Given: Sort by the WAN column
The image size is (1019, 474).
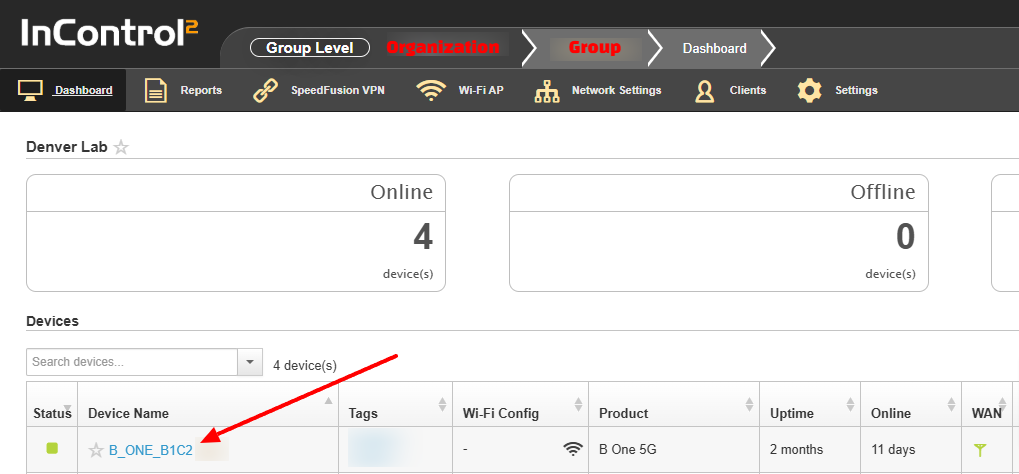Looking at the screenshot, I should (x=987, y=404).
